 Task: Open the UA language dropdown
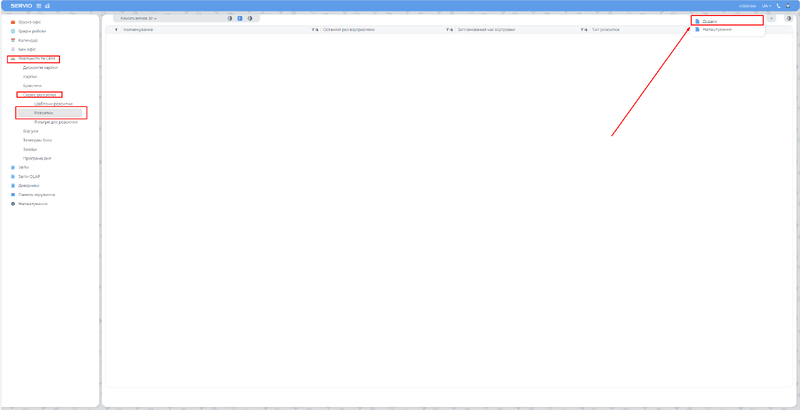(765, 6)
